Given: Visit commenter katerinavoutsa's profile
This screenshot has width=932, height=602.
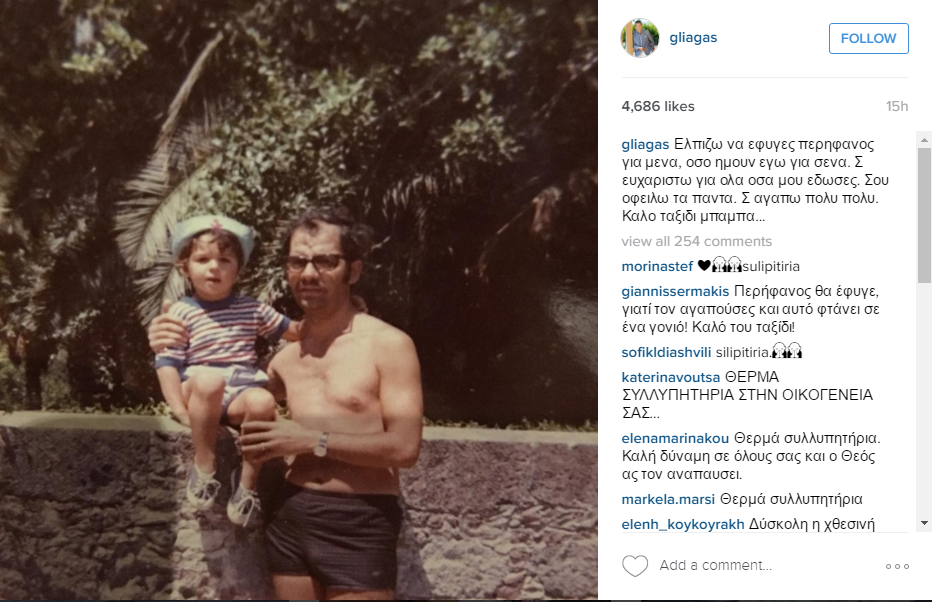Looking at the screenshot, I should [670, 377].
